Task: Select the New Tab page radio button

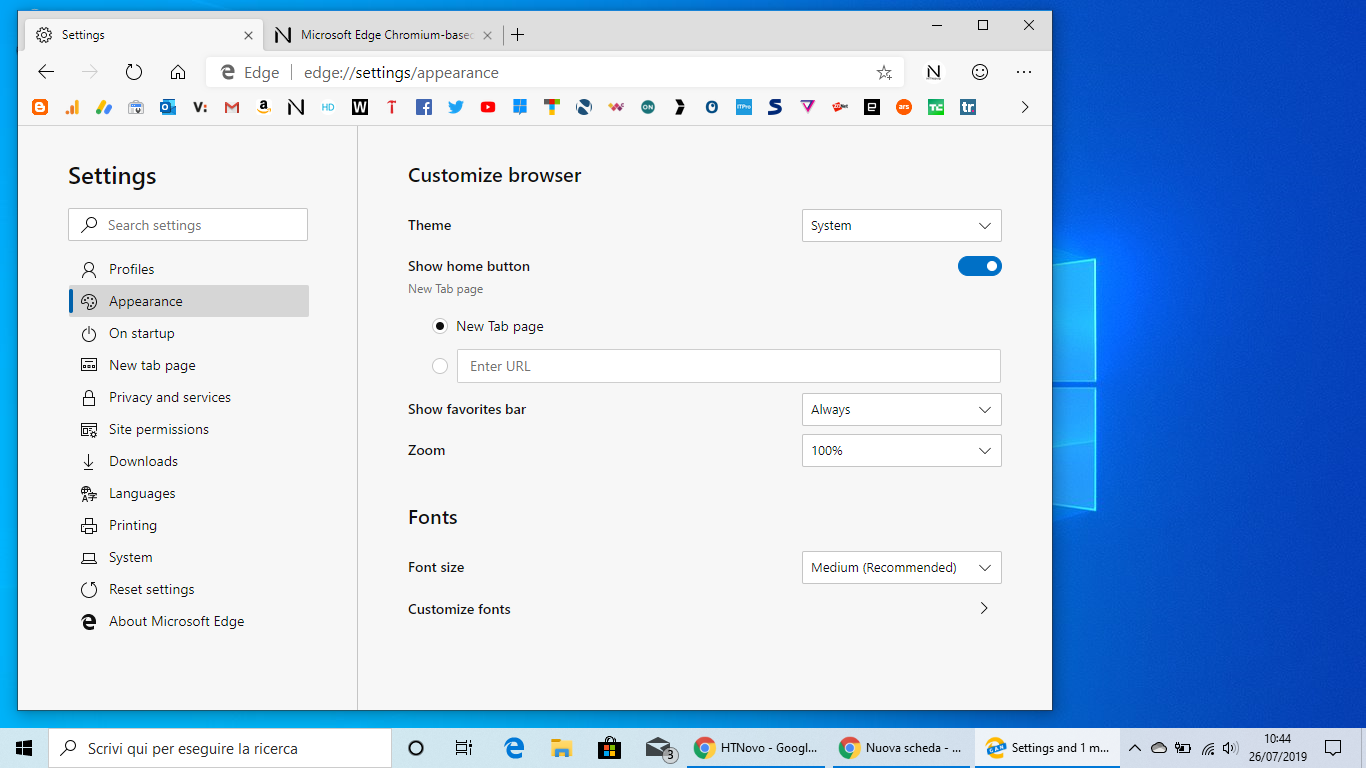Action: [x=440, y=326]
